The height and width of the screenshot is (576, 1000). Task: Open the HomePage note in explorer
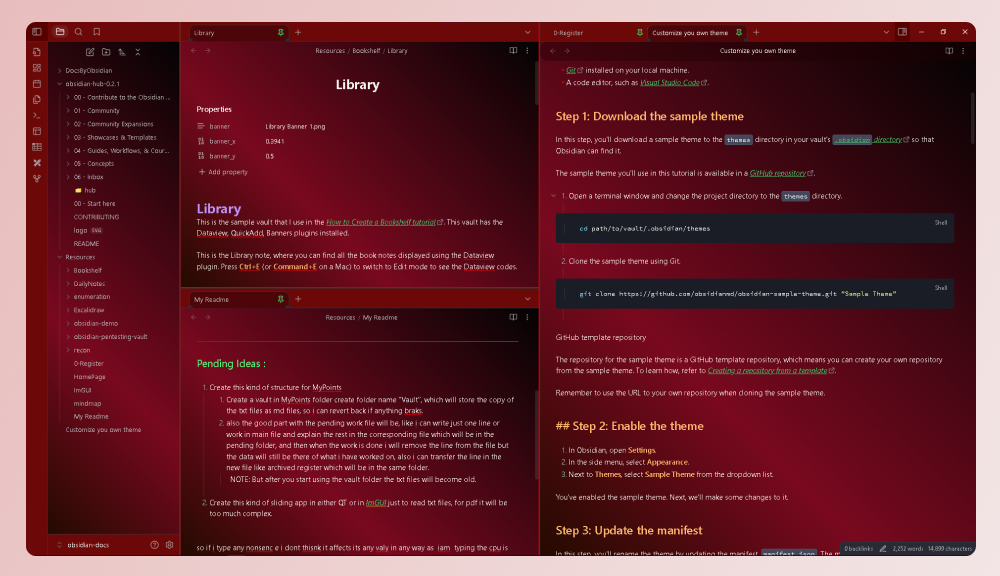pos(89,377)
